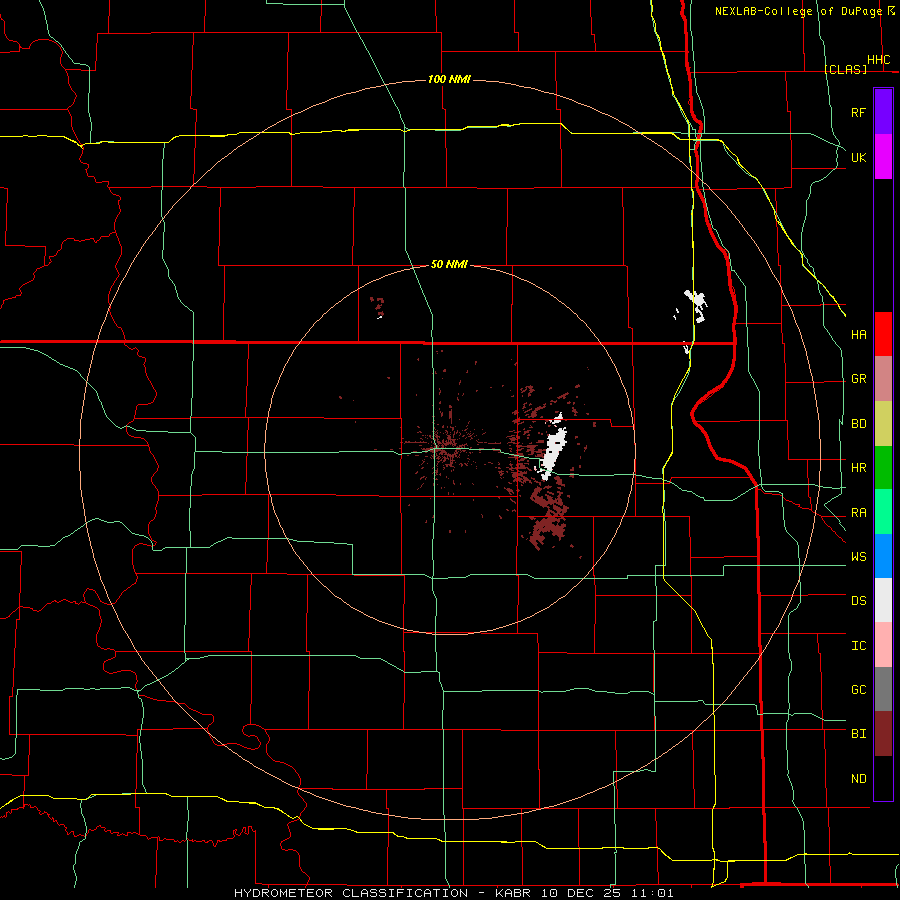Screen dimensions: 900x900
Task: Click the "HYDROMETEOR CLASSIFICATION" caption text
Action: coord(351,893)
